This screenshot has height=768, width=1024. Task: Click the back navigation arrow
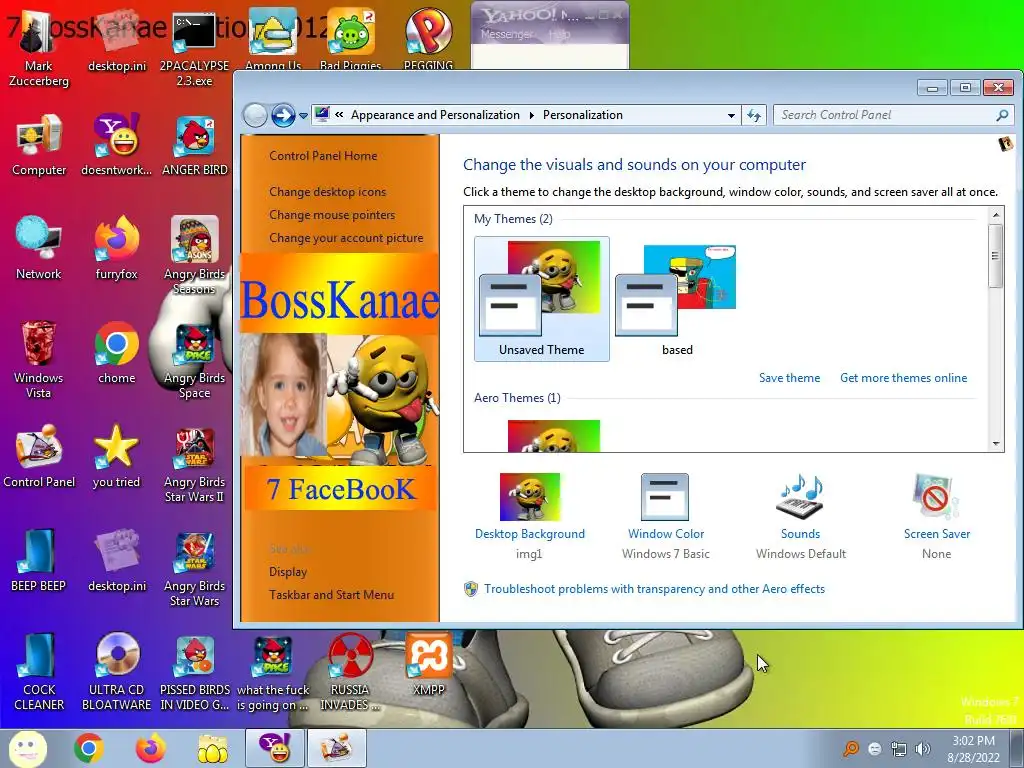coord(255,116)
